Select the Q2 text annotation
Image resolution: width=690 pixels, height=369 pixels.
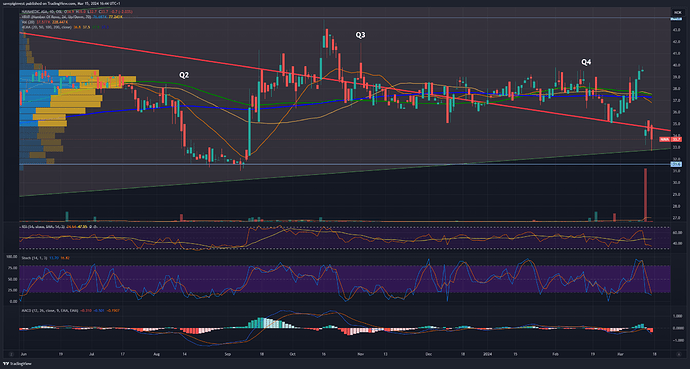coord(184,75)
